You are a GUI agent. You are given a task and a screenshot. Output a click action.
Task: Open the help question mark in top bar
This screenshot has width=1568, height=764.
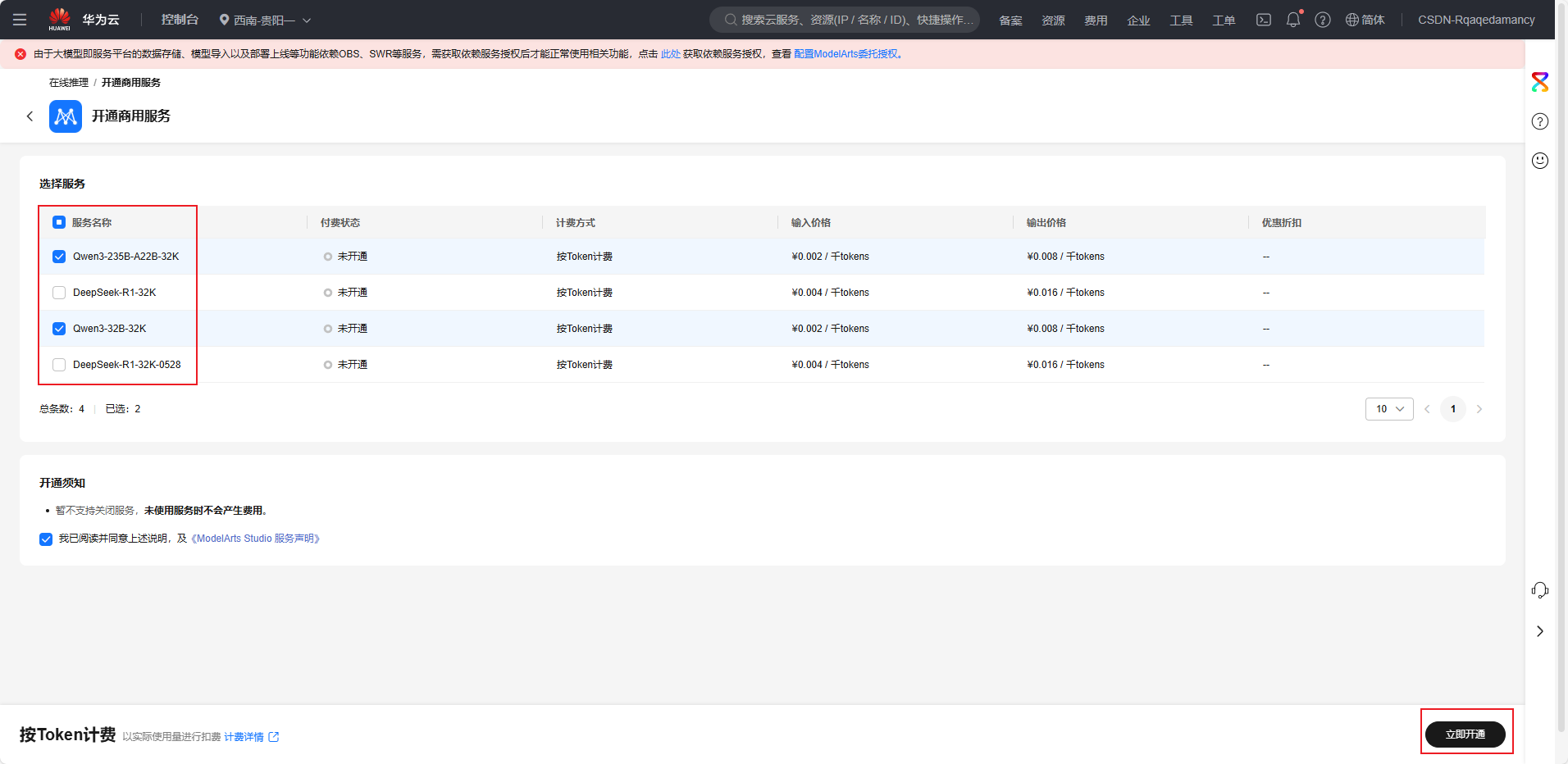(x=1323, y=20)
